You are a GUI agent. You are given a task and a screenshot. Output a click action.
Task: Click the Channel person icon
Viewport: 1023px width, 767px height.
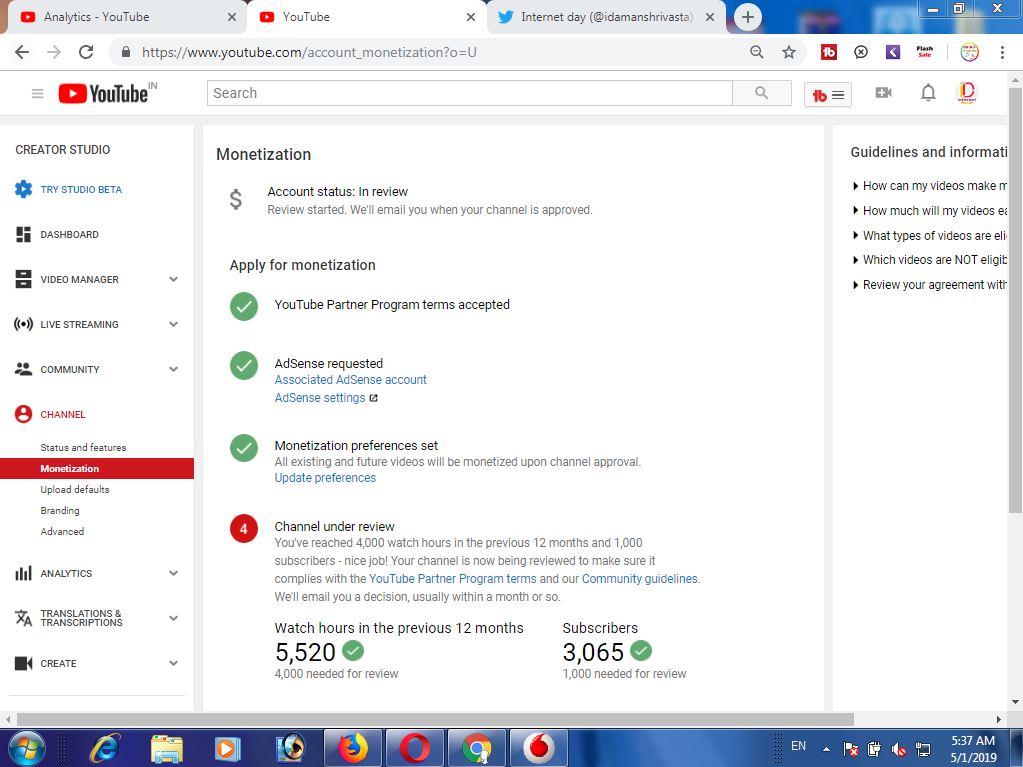(x=23, y=414)
